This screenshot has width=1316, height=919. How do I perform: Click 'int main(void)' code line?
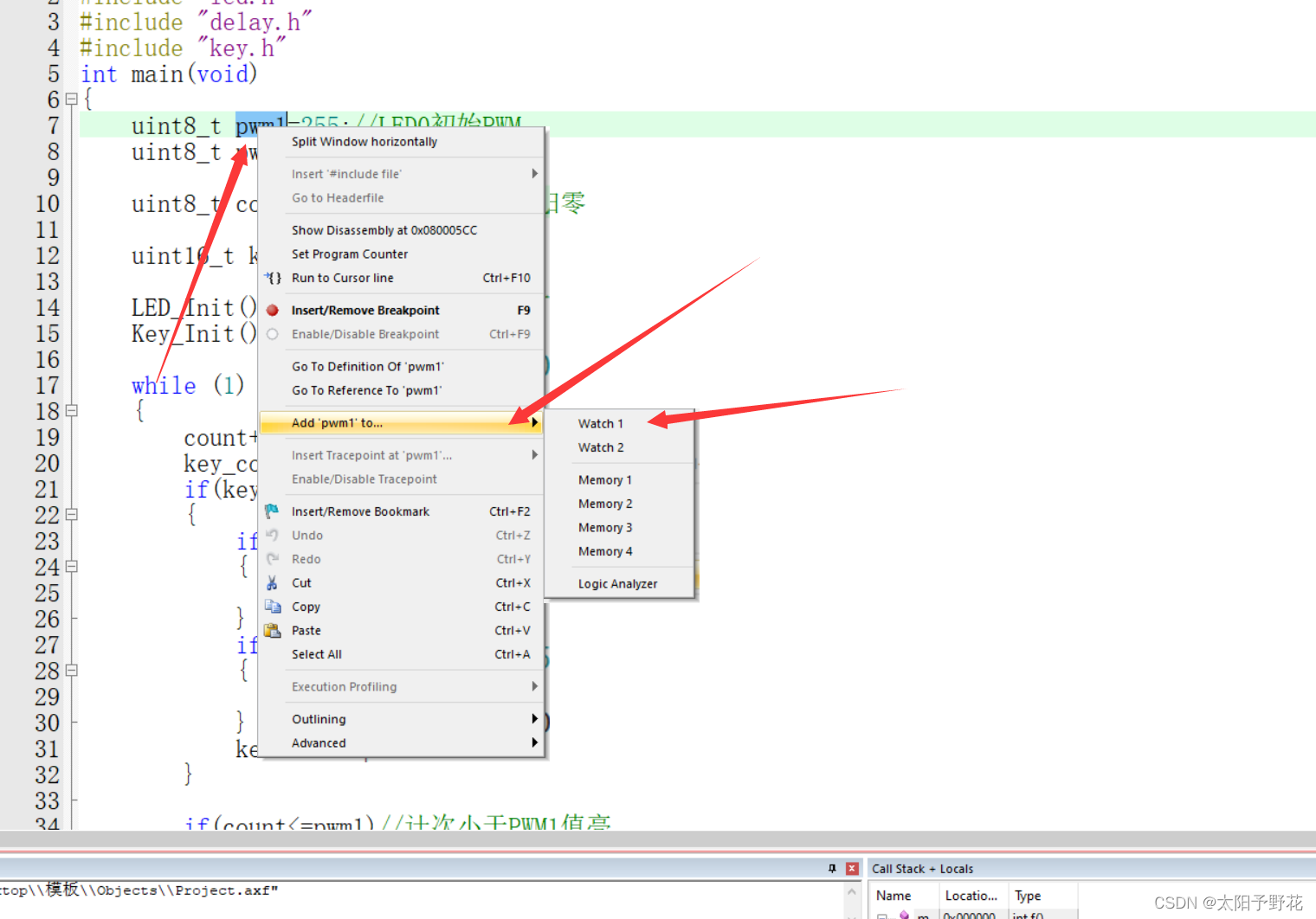(x=169, y=74)
